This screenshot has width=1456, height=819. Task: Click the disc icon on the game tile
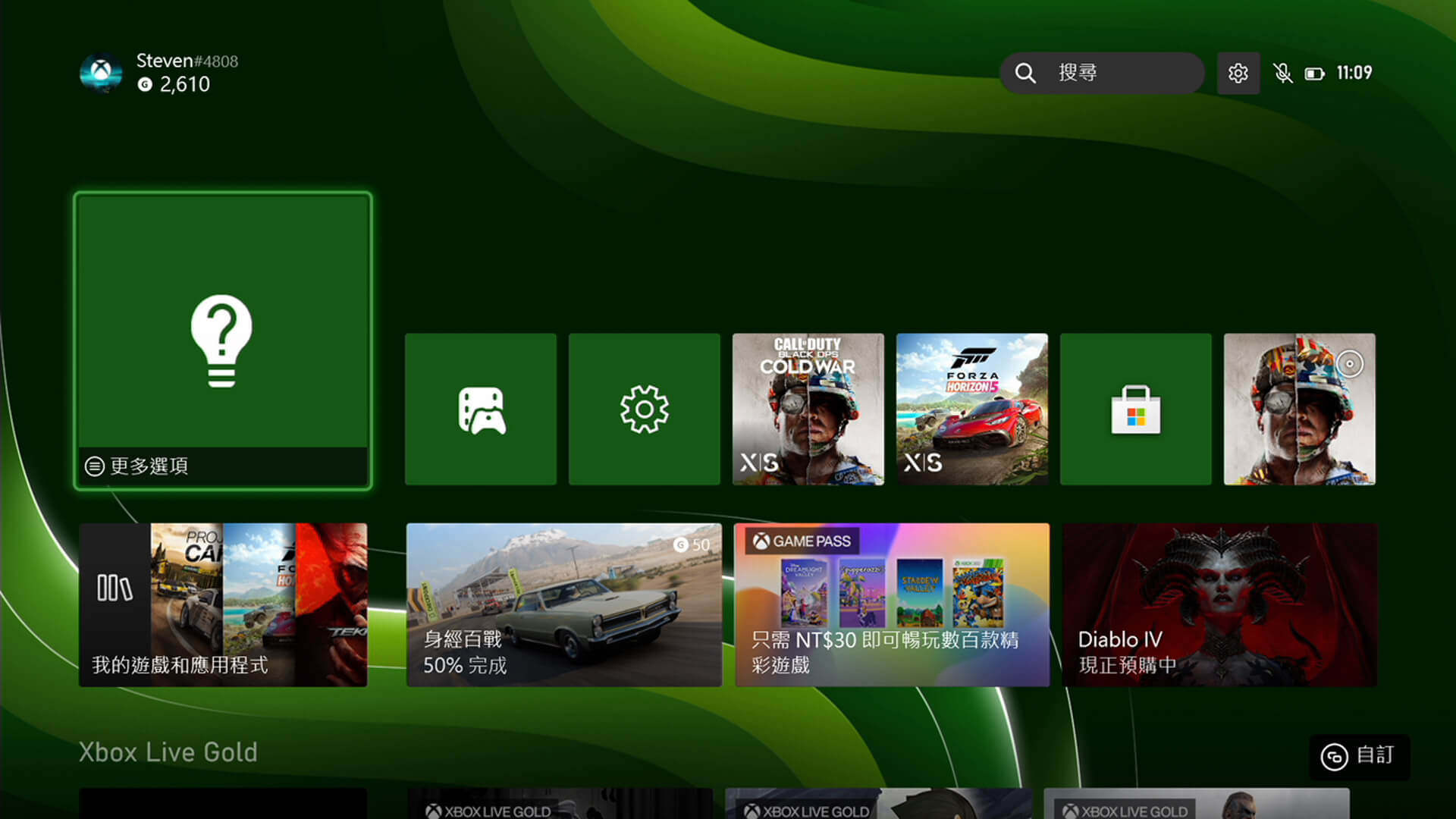click(1350, 364)
